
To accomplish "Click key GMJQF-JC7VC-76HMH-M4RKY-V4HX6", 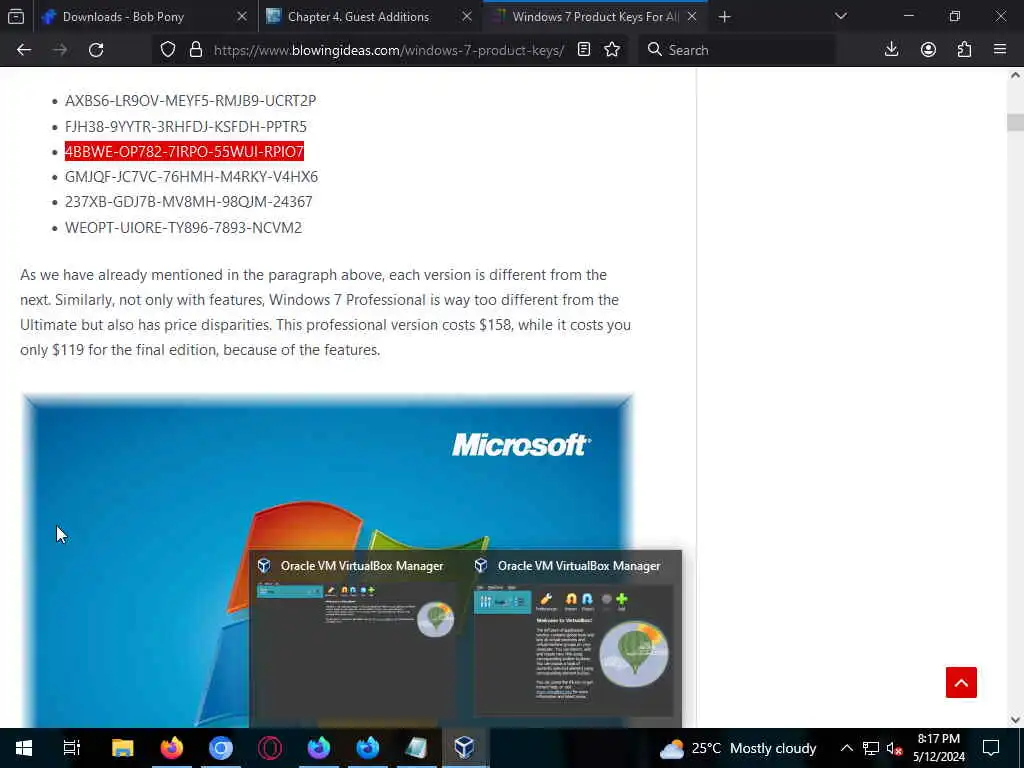I will [x=191, y=177].
